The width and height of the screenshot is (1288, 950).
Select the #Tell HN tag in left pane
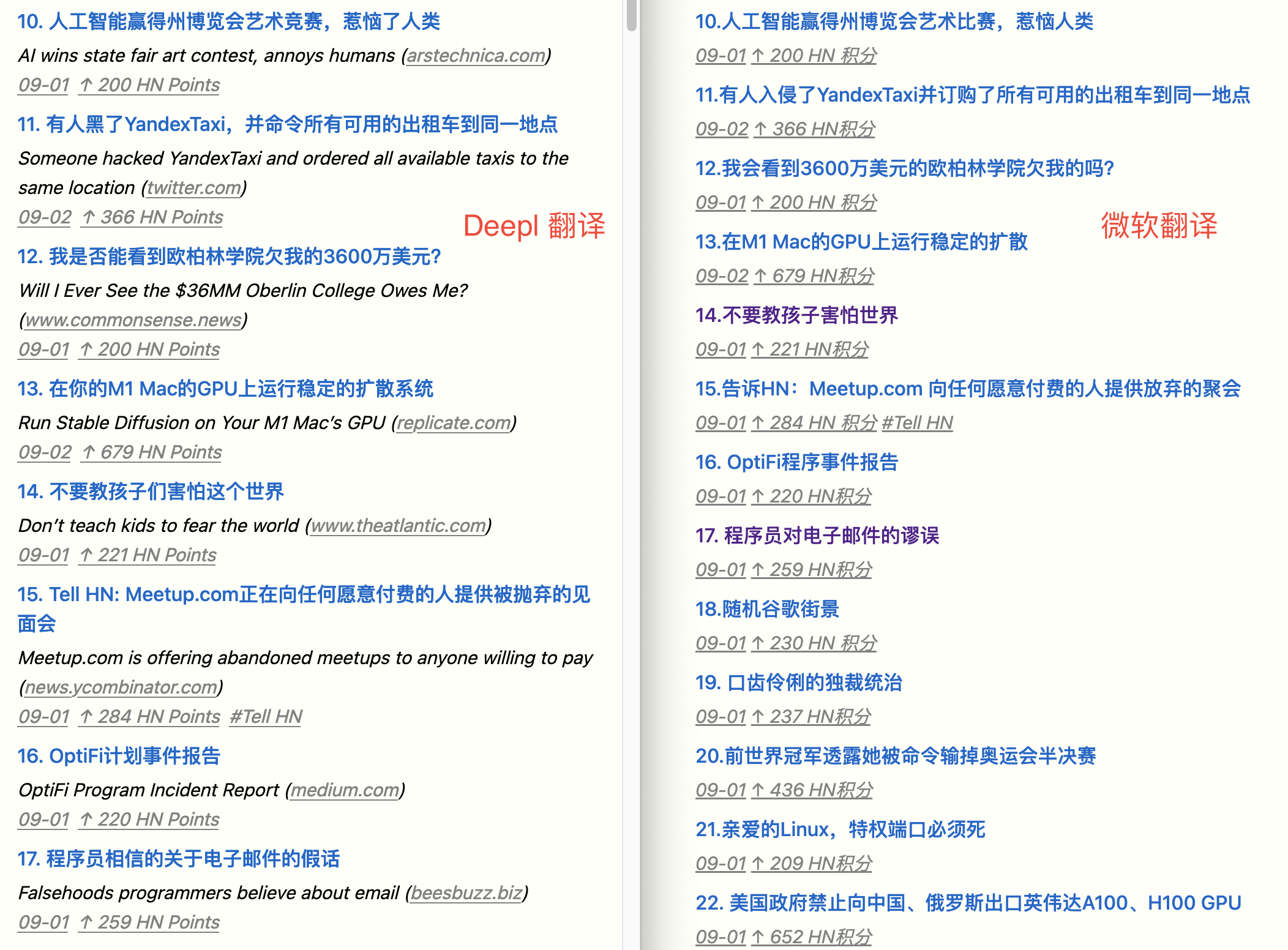[266, 717]
